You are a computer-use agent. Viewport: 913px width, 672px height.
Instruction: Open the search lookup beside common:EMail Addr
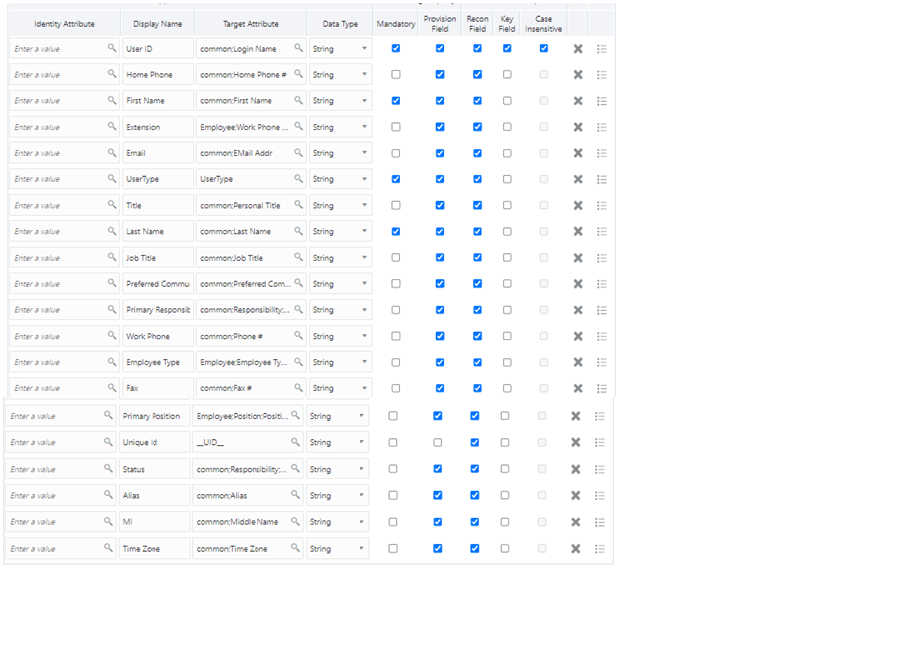[297, 153]
